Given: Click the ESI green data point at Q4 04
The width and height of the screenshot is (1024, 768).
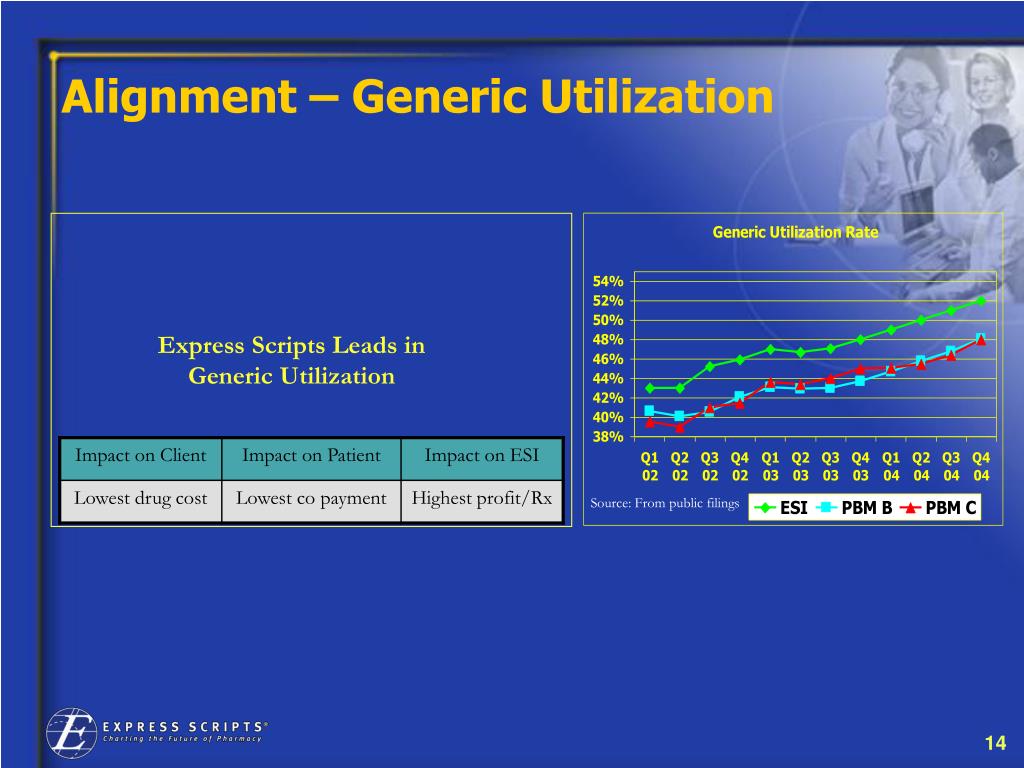Looking at the screenshot, I should (981, 300).
